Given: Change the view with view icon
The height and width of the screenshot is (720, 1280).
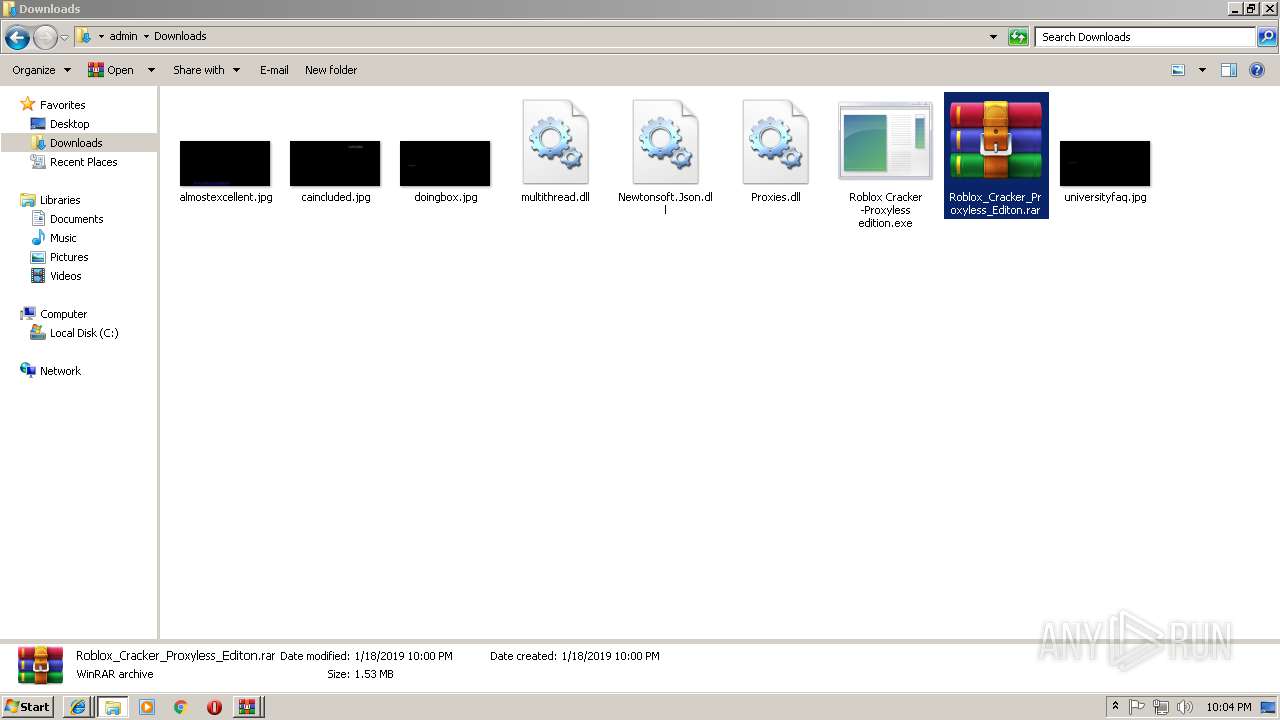Looking at the screenshot, I should click(x=1178, y=70).
